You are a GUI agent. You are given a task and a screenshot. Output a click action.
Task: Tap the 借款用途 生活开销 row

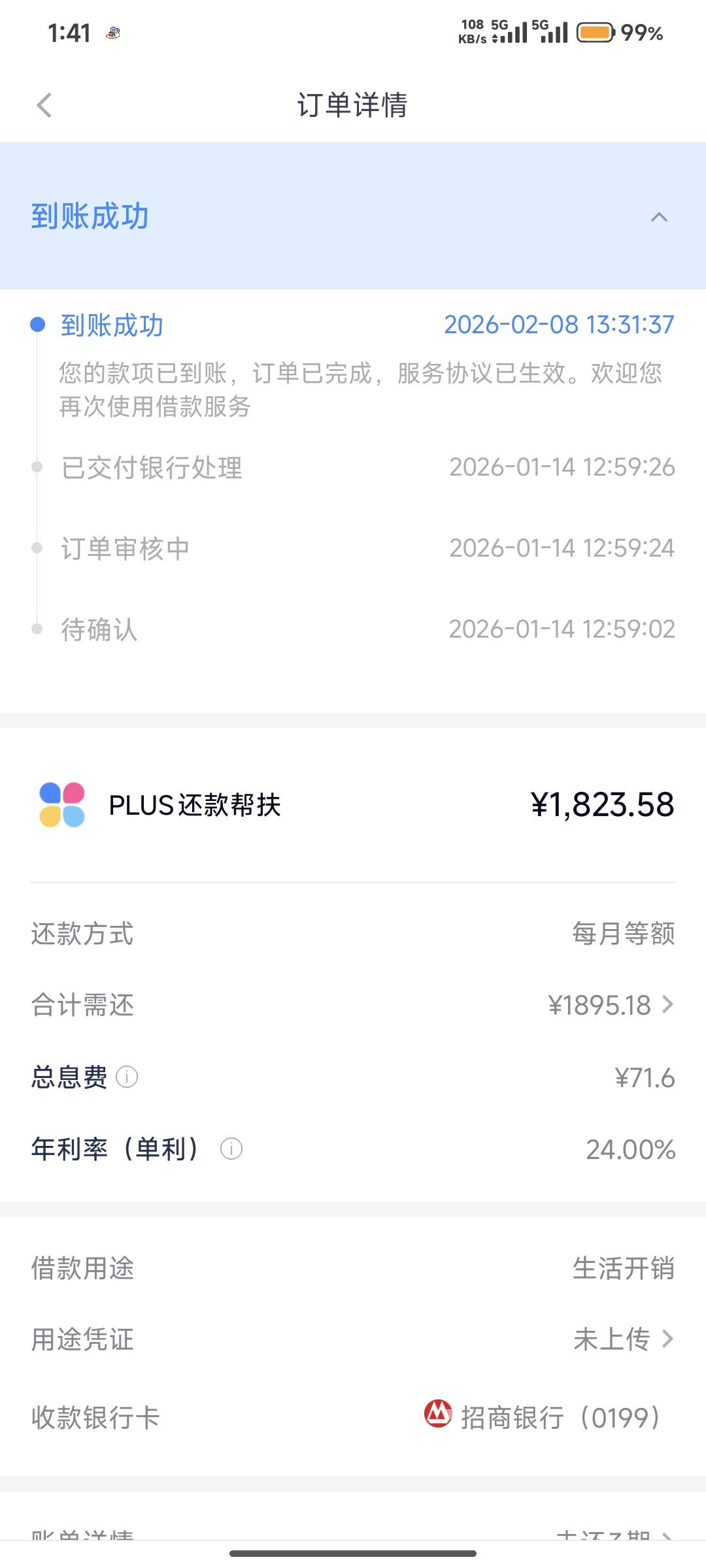point(353,1268)
